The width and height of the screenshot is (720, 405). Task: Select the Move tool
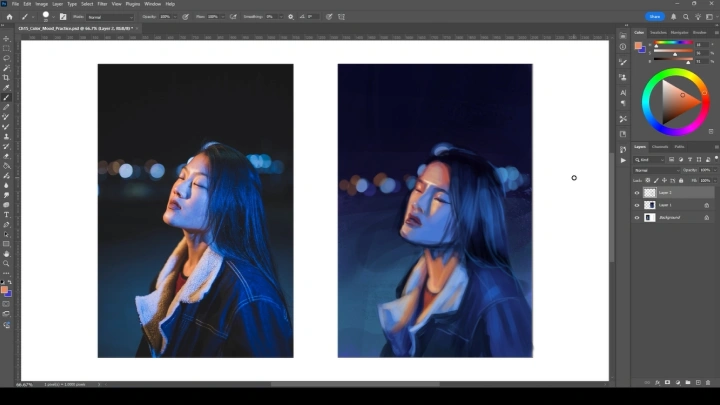(6, 39)
